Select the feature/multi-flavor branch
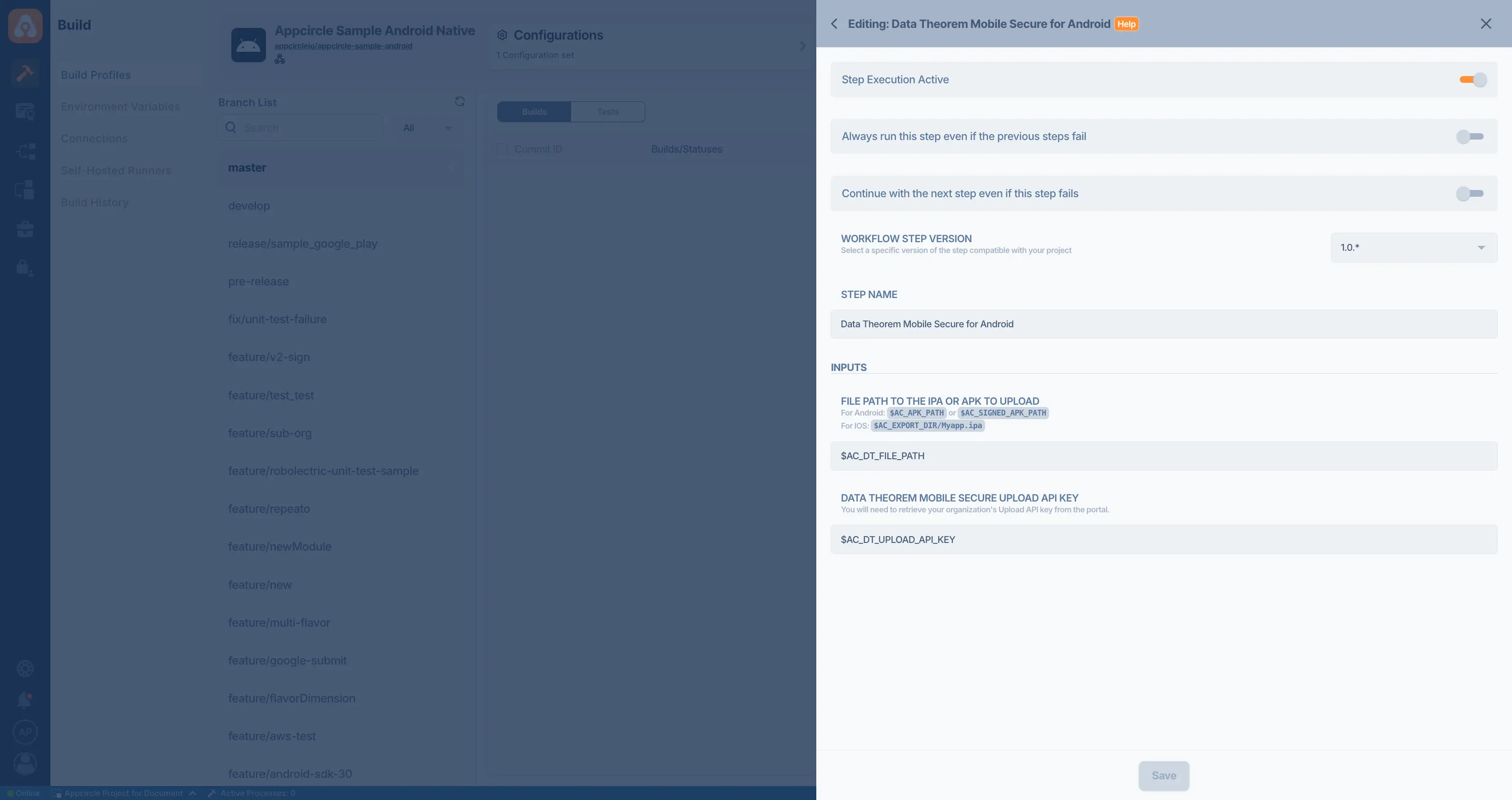Image resolution: width=1512 pixels, height=800 pixels. coord(279,622)
